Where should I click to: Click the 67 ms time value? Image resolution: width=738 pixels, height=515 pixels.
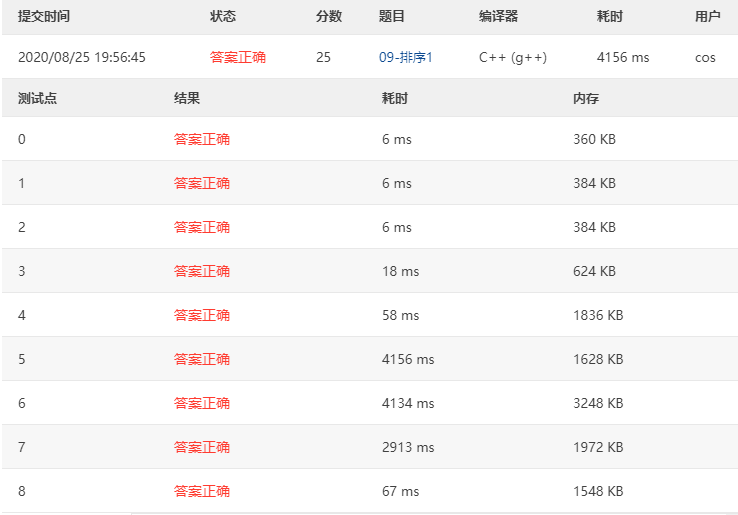coord(401,491)
